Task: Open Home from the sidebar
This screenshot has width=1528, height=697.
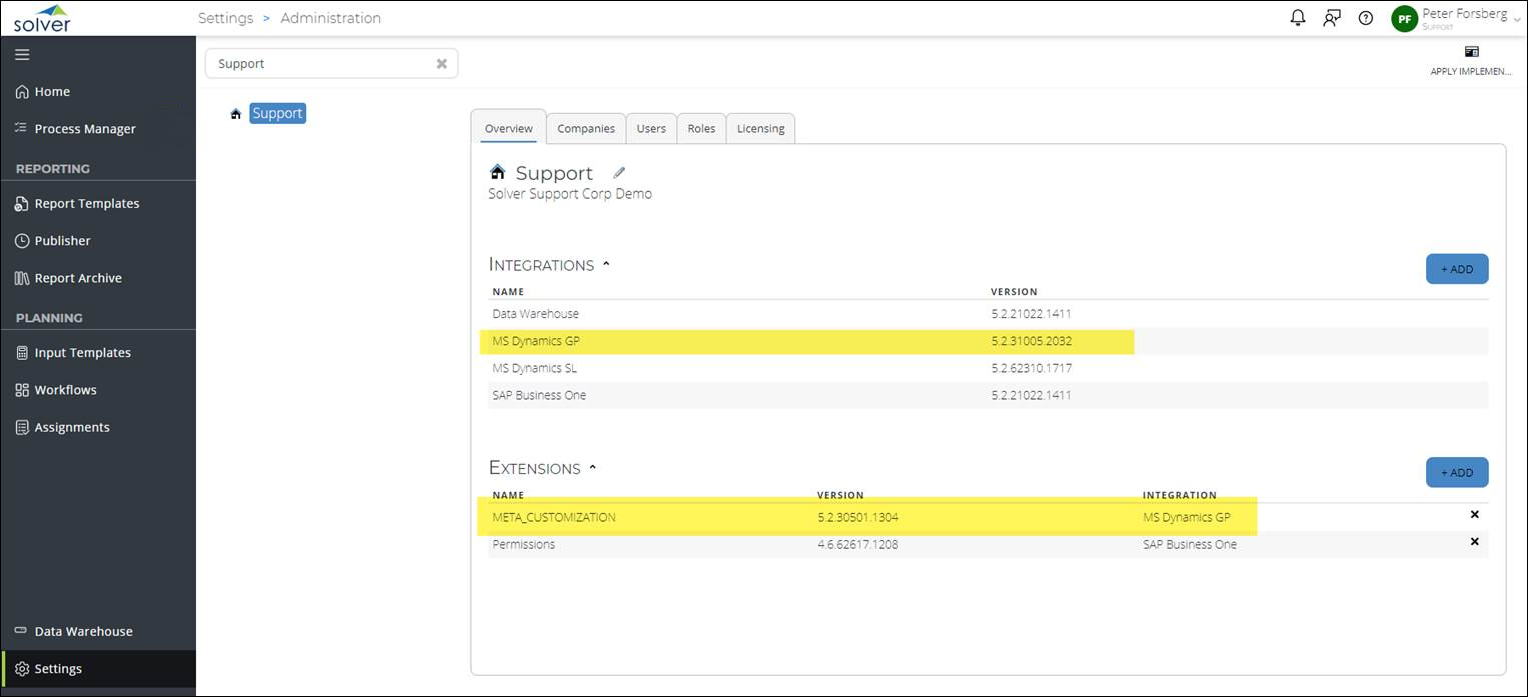Action: click(50, 91)
